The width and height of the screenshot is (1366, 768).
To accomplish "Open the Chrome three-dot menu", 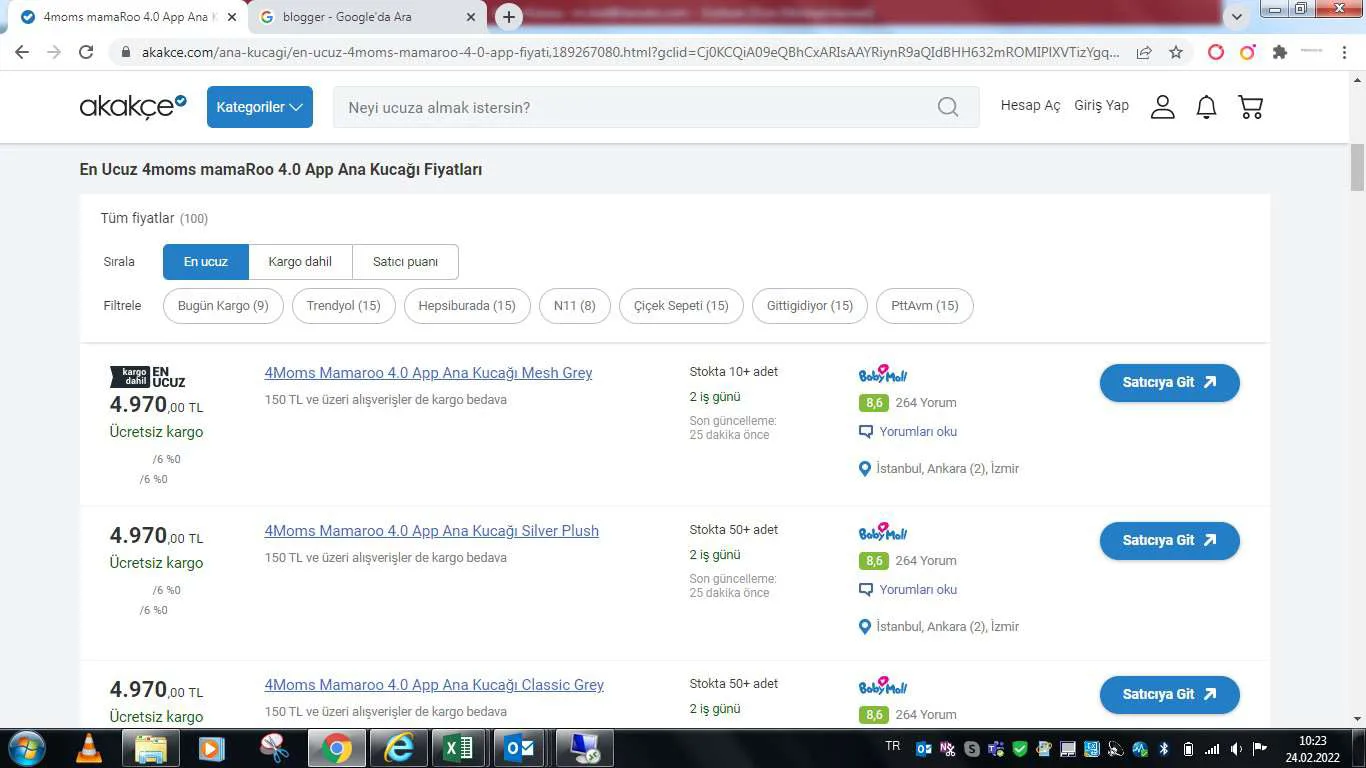I will tap(1346, 52).
